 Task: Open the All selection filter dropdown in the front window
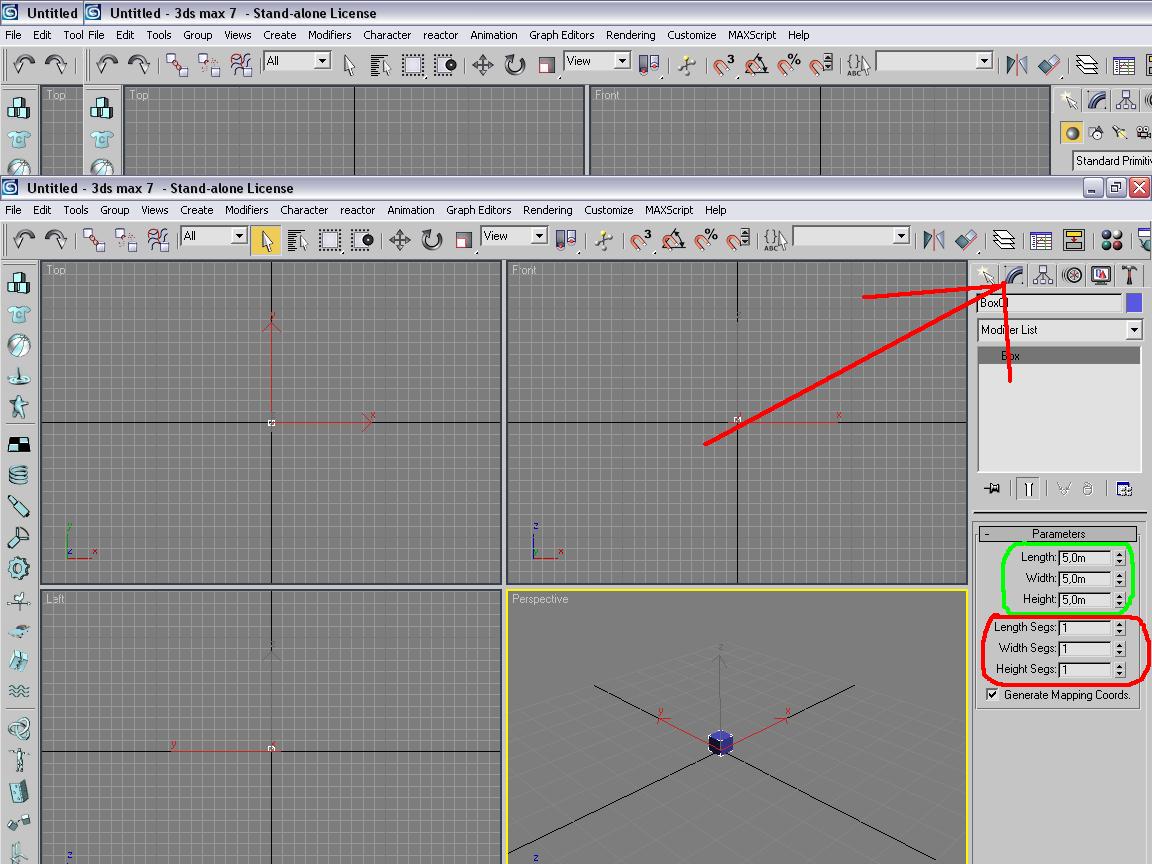click(x=239, y=236)
